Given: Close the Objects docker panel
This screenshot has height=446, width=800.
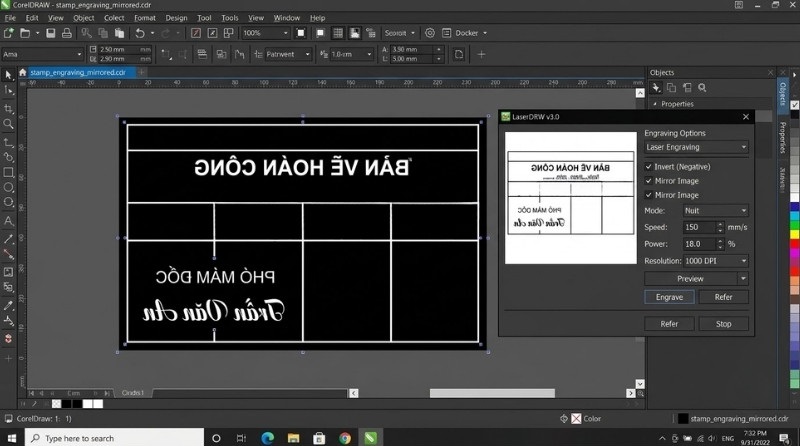Looking at the screenshot, I should coord(770,73).
